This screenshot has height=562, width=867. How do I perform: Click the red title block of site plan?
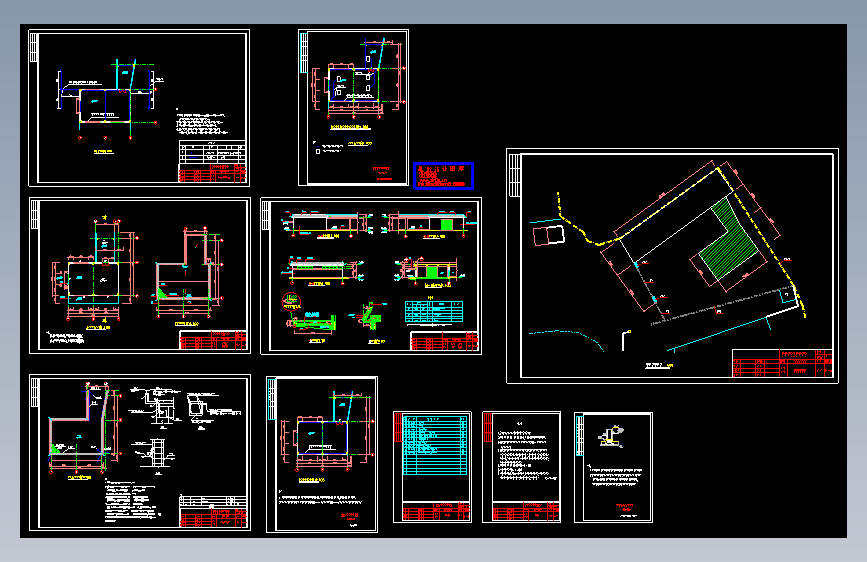coord(782,363)
